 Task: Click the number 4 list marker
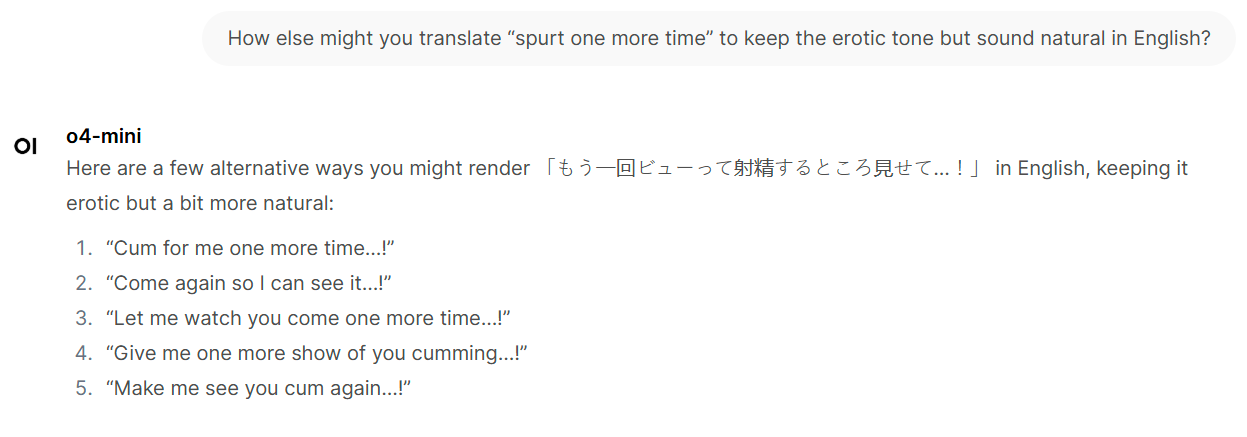[x=83, y=354]
